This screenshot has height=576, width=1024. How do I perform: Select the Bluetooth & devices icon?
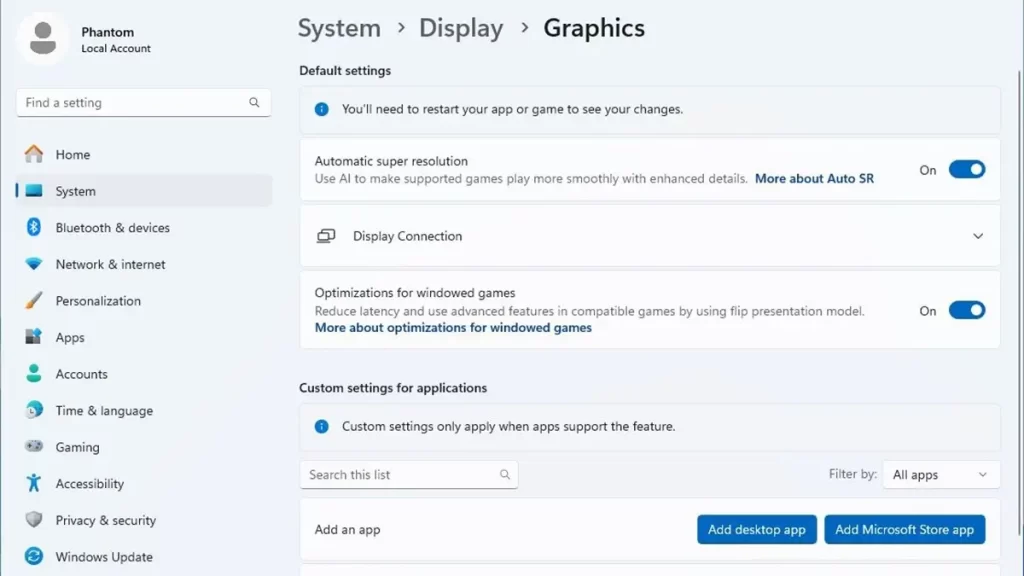click(33, 227)
